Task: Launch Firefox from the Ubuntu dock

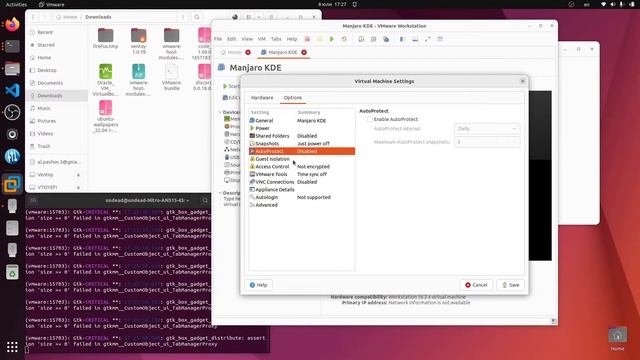Action: (x=12, y=24)
